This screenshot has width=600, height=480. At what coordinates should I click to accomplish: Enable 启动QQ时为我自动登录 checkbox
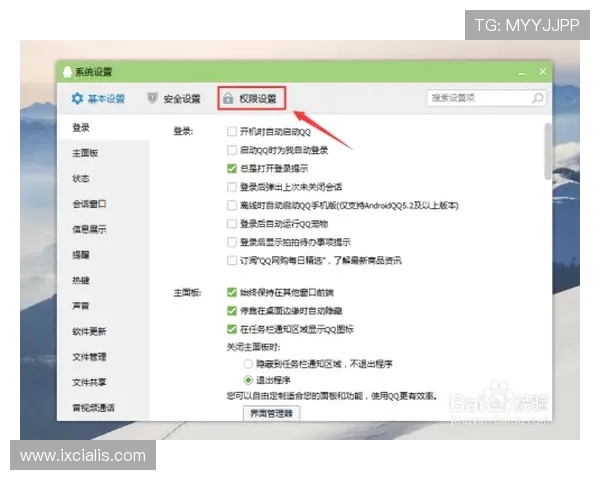coord(232,150)
